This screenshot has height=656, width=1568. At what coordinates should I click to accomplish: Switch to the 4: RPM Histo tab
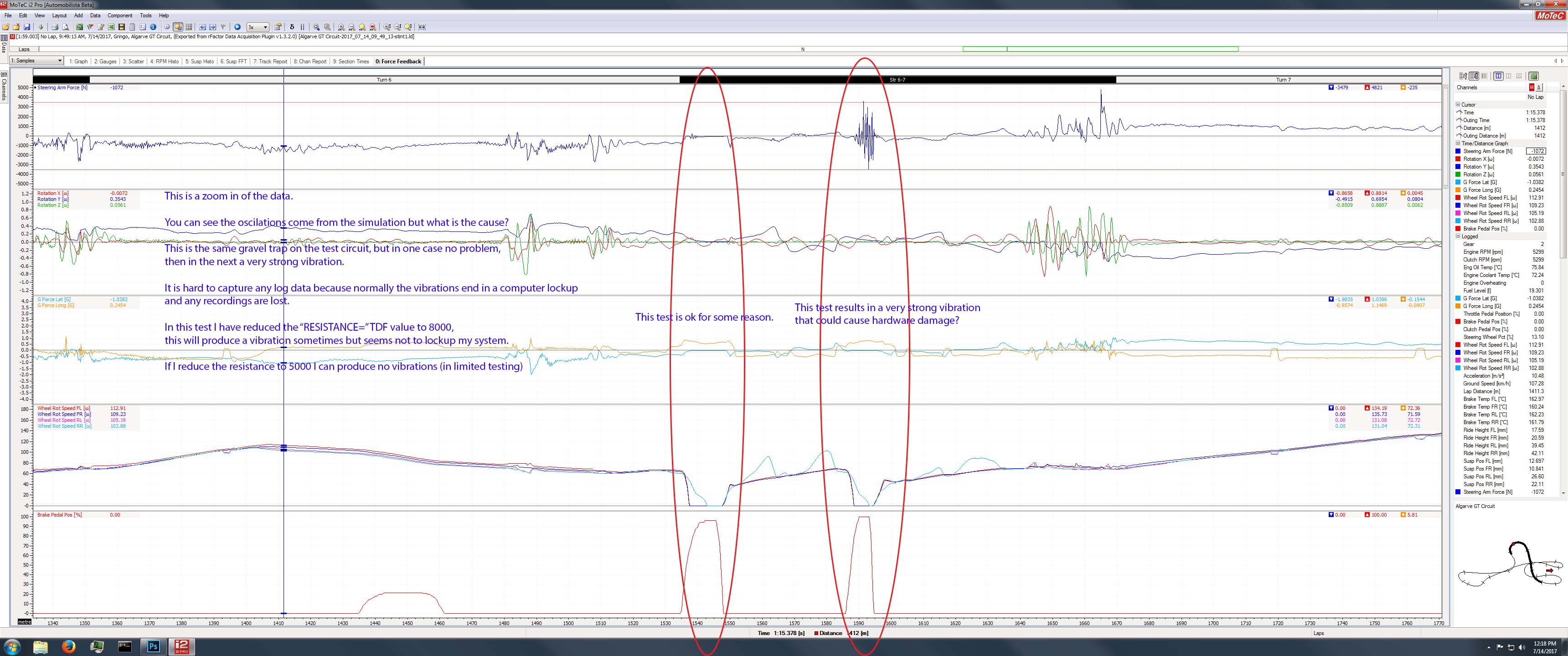(165, 61)
